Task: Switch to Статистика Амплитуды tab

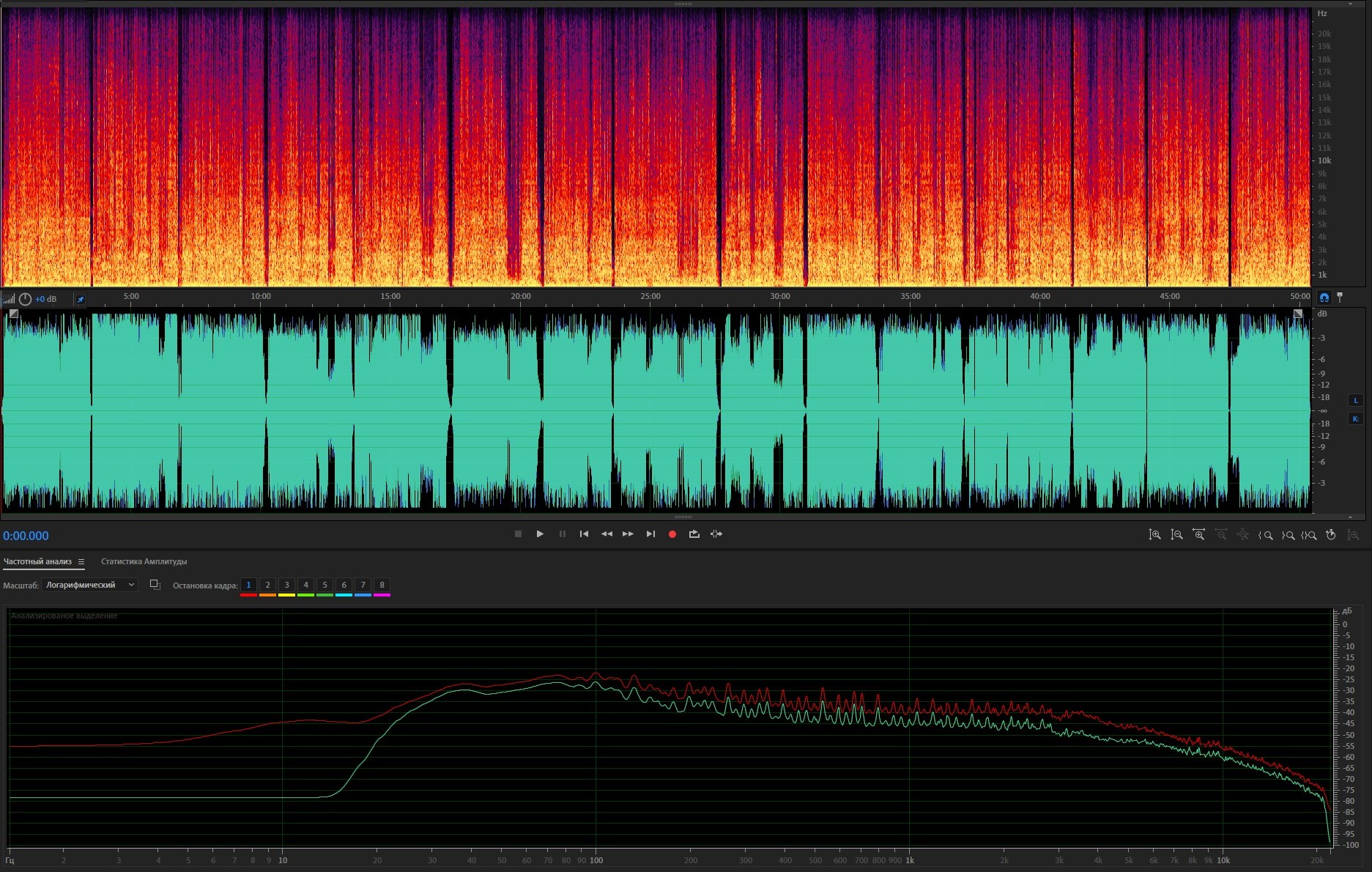Action: click(144, 562)
